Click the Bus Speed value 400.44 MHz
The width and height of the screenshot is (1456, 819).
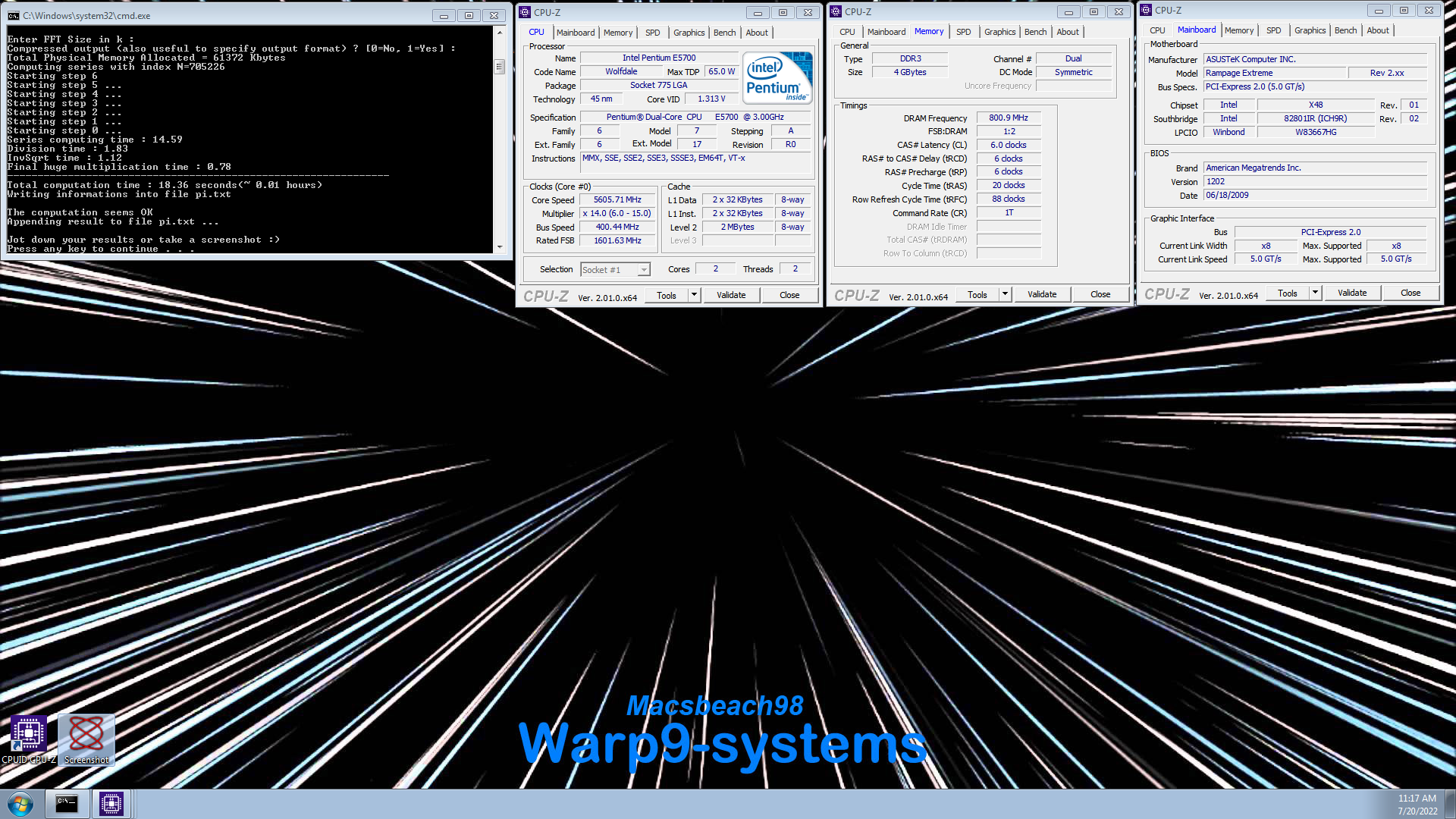coord(617,227)
